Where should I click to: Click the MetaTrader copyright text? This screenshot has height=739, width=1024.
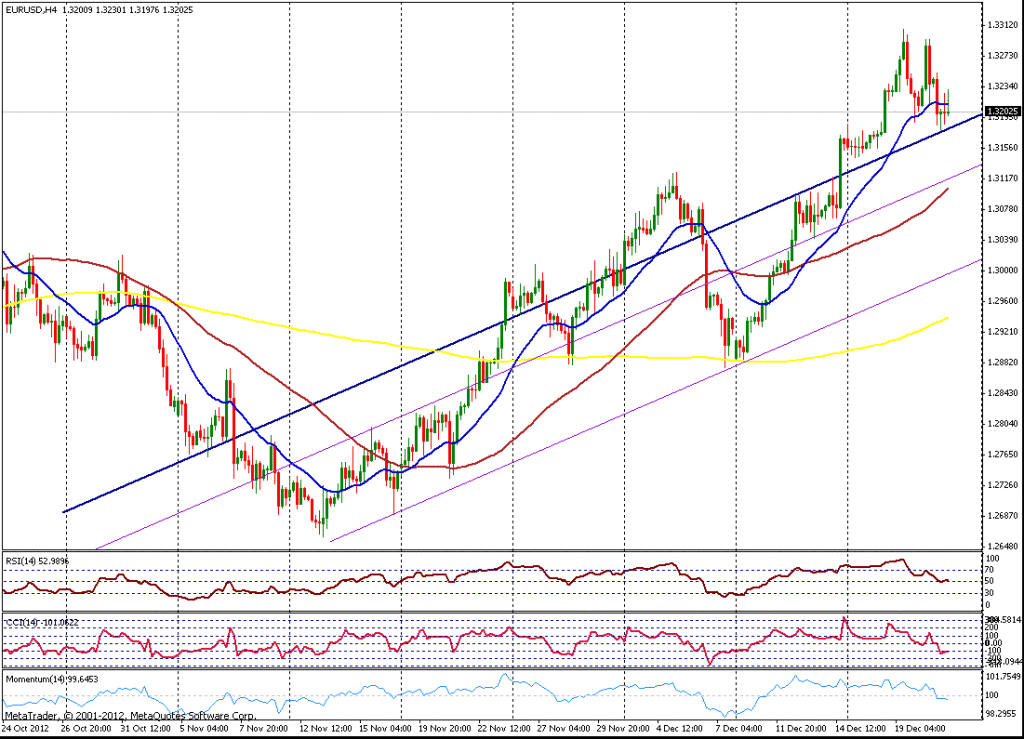pyautogui.click(x=130, y=716)
